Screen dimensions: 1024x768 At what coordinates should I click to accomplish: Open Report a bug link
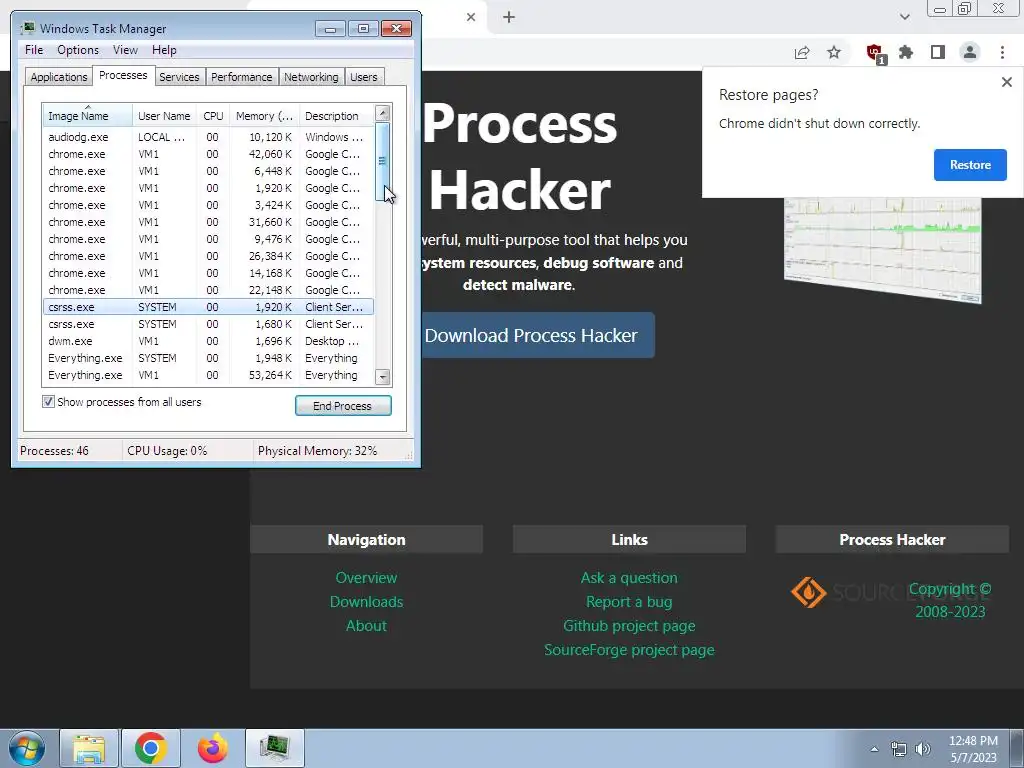pyautogui.click(x=630, y=602)
